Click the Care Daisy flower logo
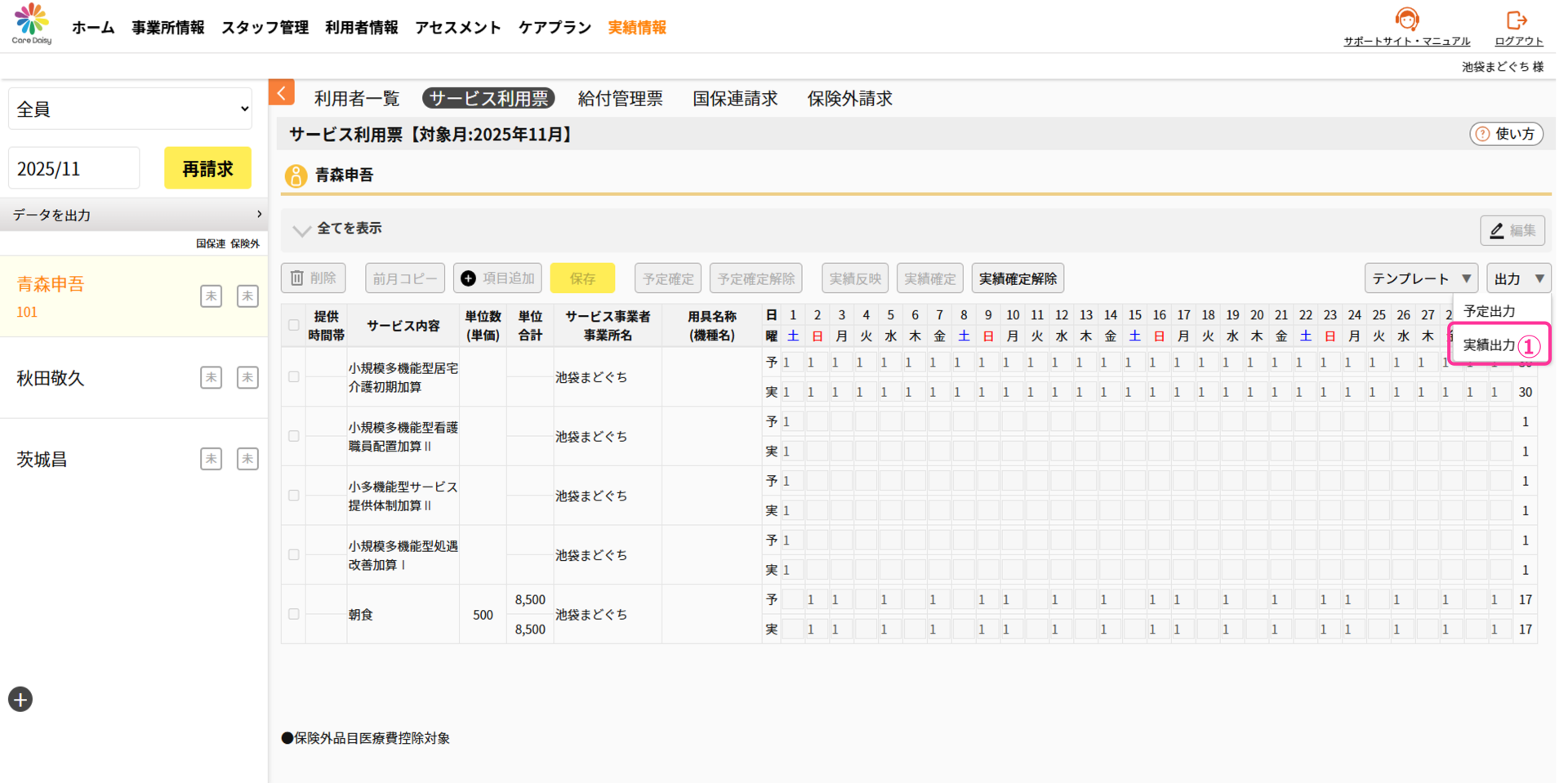 [31, 20]
